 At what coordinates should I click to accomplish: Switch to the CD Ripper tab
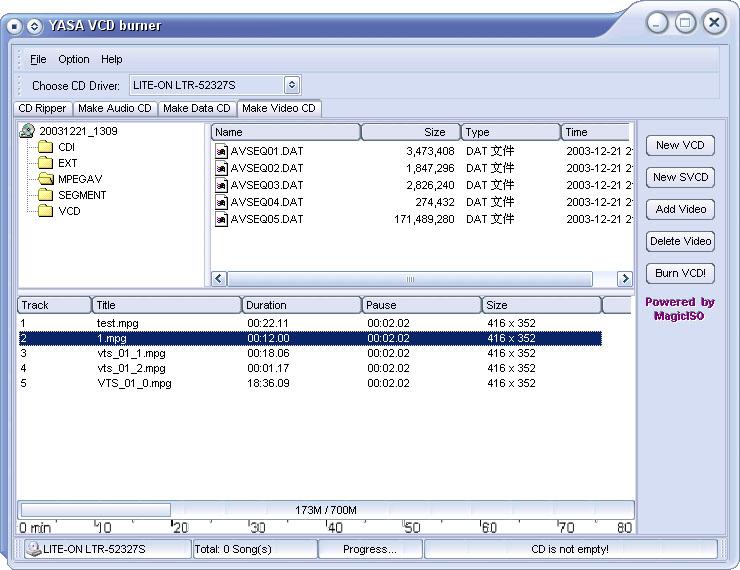click(42, 108)
